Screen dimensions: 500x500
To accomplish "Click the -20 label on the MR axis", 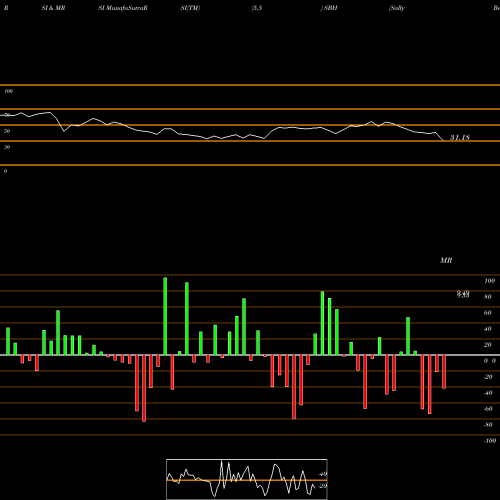I will (488, 377).
